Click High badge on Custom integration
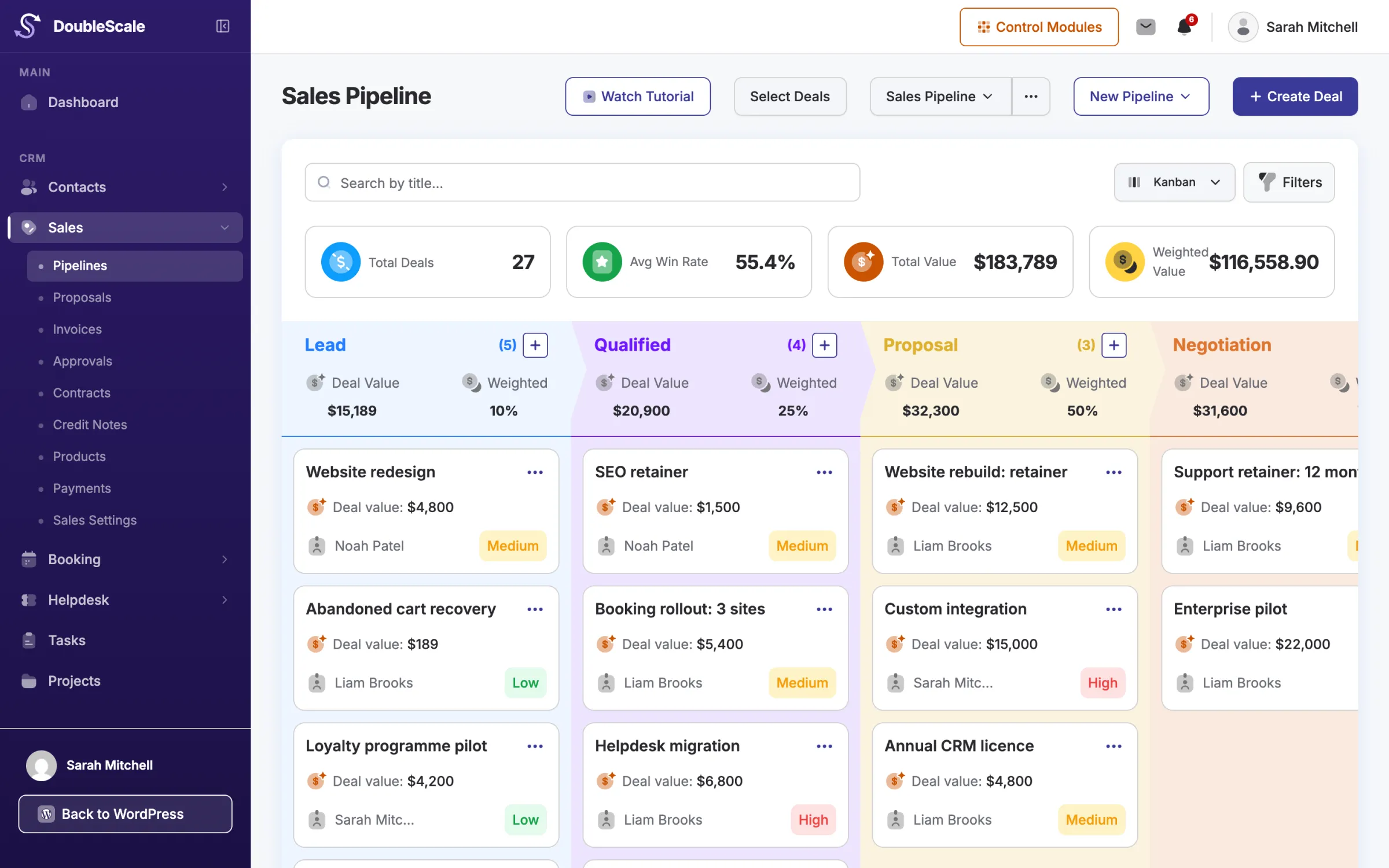This screenshot has width=1389, height=868. [1103, 683]
